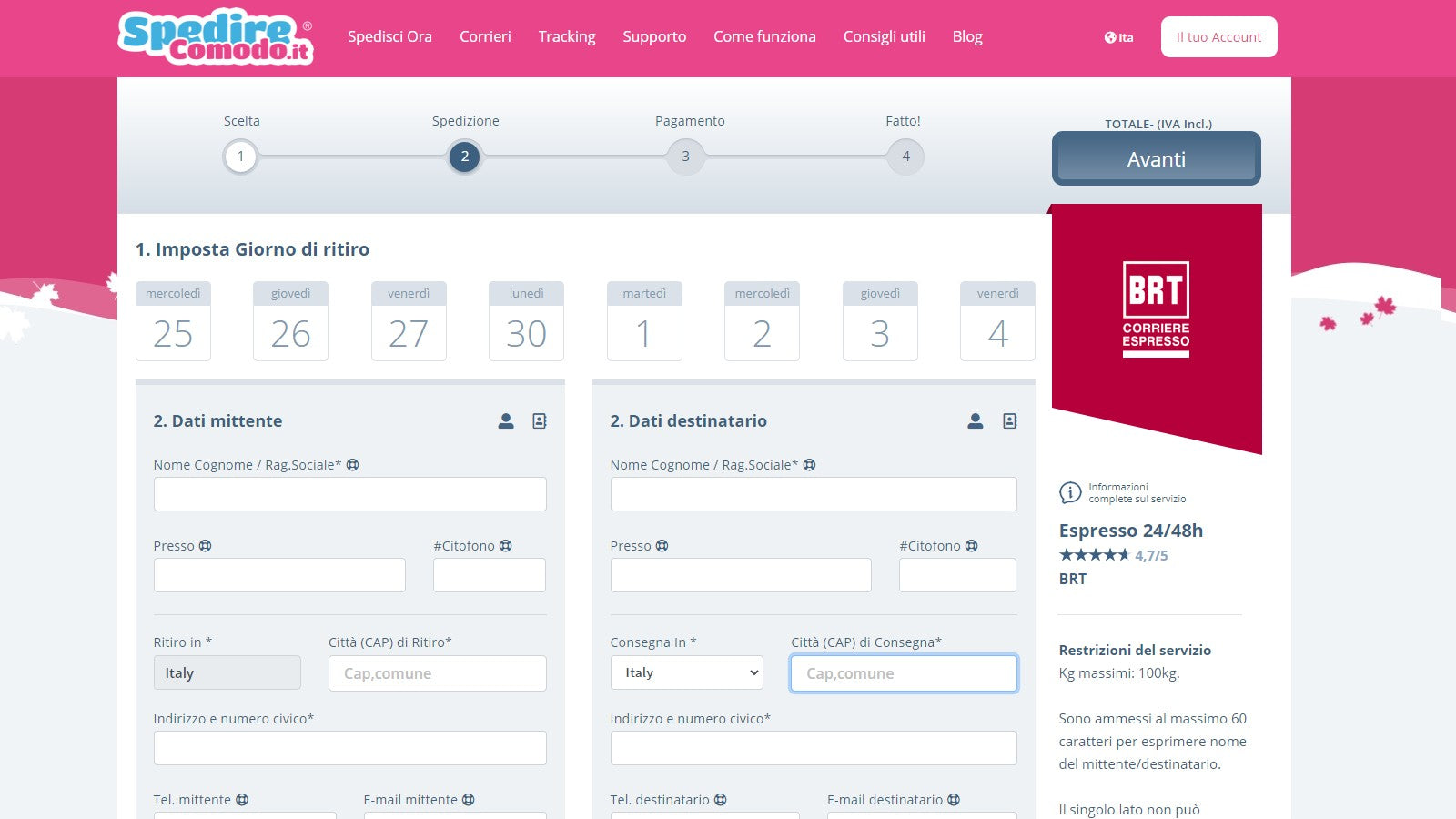Select pickup day venerdì 4
Viewport: 1456px width, 819px height.
point(997,321)
